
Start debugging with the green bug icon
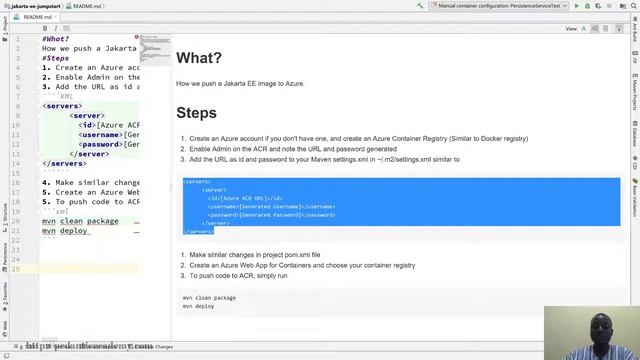click(x=587, y=6)
